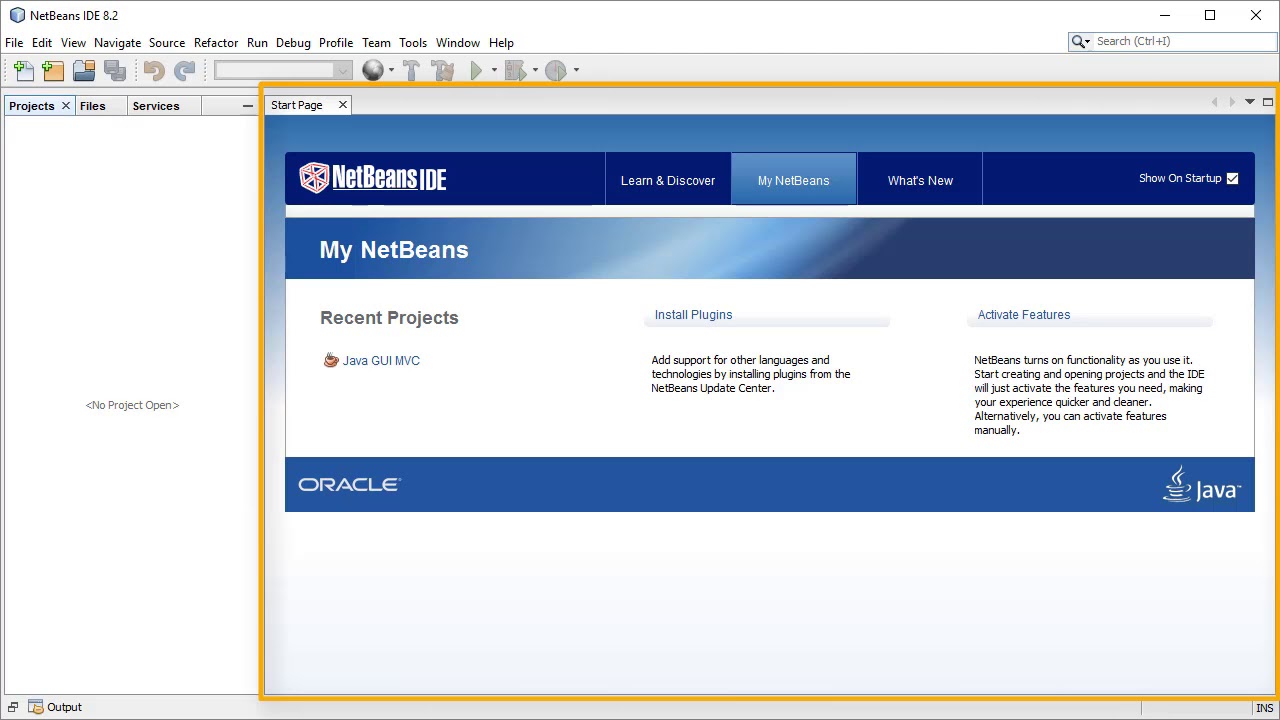This screenshot has width=1280, height=720.
Task: Open the File menu
Action: tap(14, 43)
